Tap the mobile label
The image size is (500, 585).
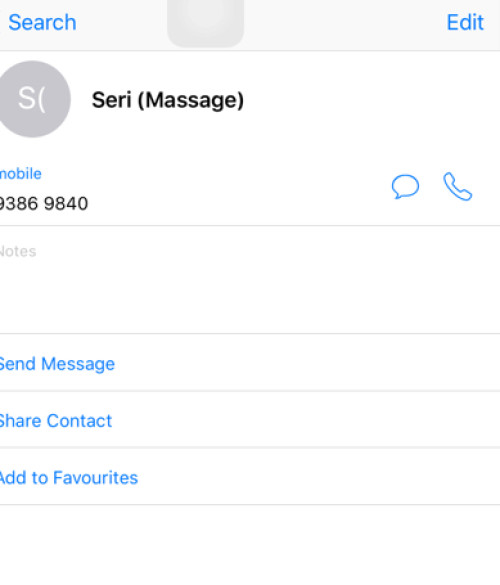pyautogui.click(x=21, y=174)
